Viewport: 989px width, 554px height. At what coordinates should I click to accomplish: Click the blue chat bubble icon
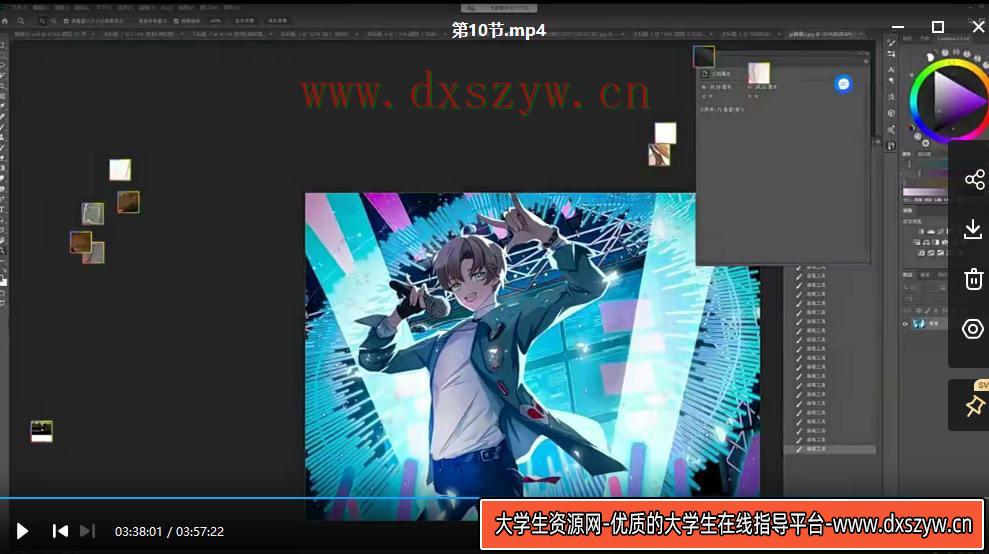[x=843, y=84]
